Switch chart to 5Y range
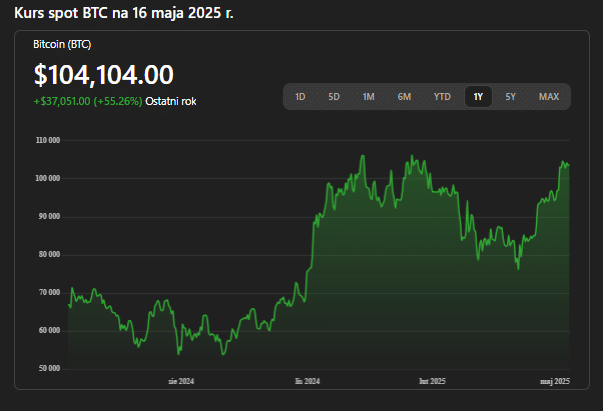Image resolution: width=603 pixels, height=411 pixels. tap(510, 97)
